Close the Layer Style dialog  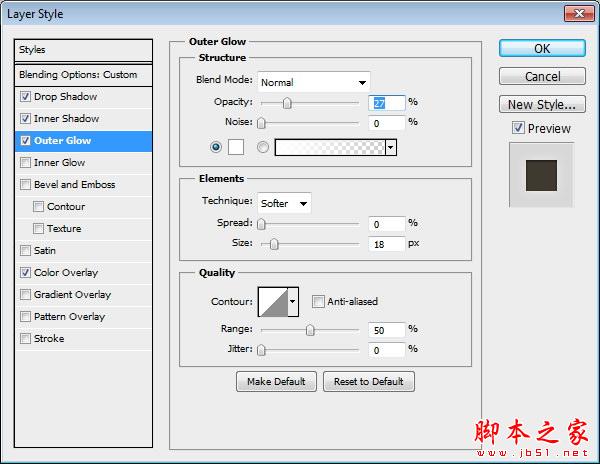(579, 14)
